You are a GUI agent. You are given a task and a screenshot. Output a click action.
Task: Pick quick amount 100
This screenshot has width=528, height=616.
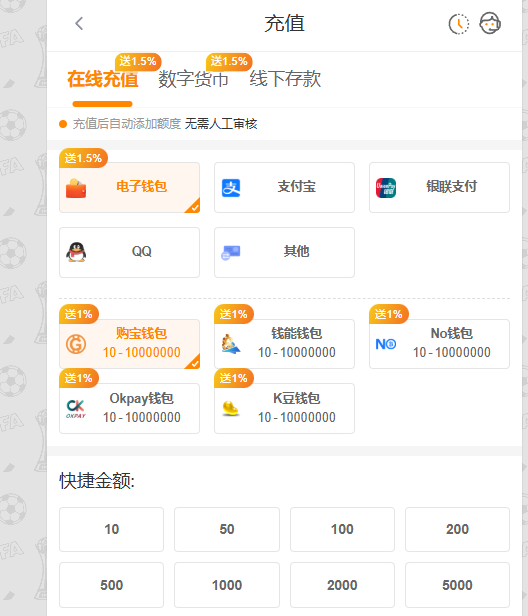coord(342,529)
